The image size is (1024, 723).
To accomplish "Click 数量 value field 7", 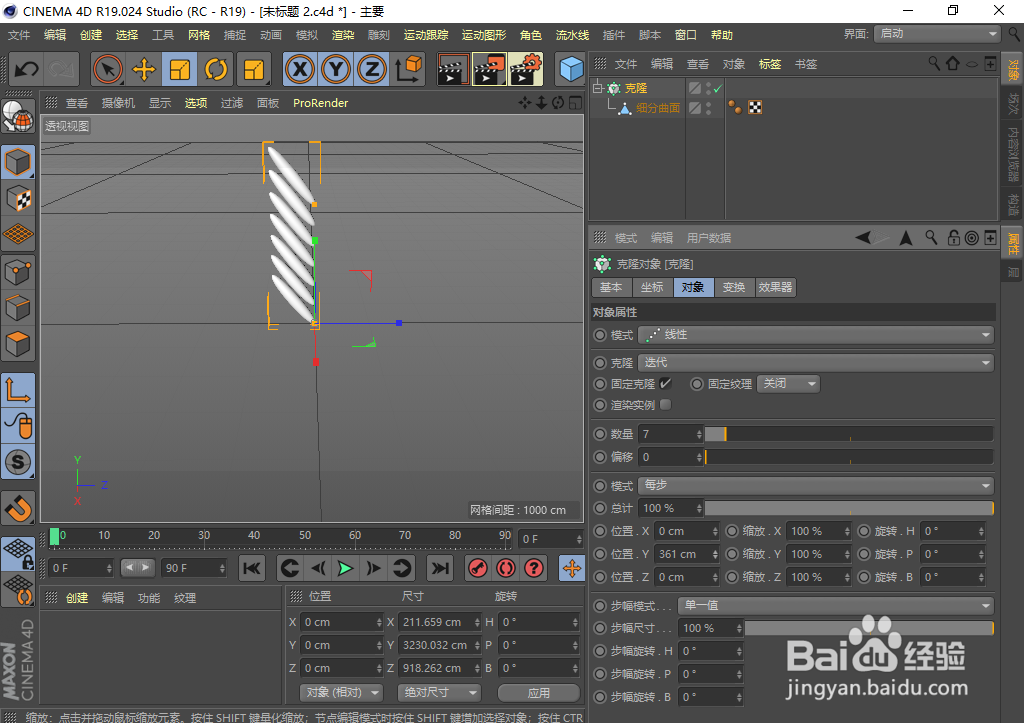I will [671, 434].
